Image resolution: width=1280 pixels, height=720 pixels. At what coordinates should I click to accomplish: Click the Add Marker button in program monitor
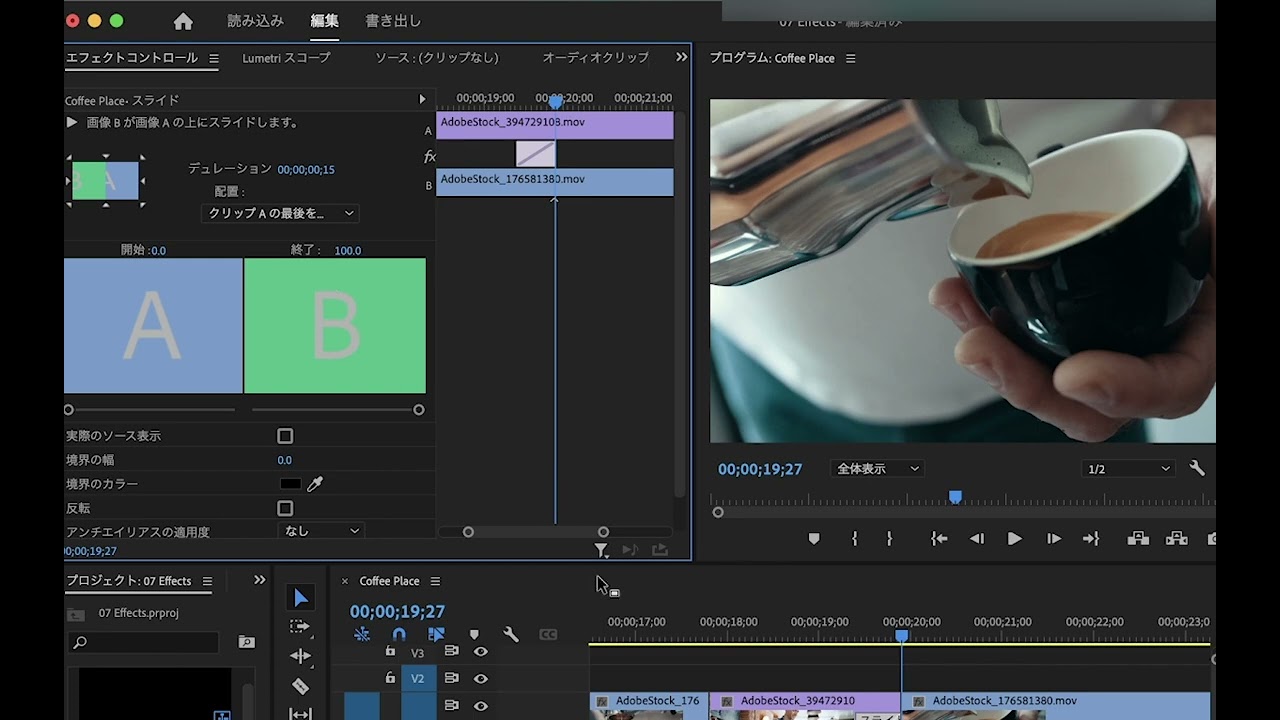[x=814, y=539]
